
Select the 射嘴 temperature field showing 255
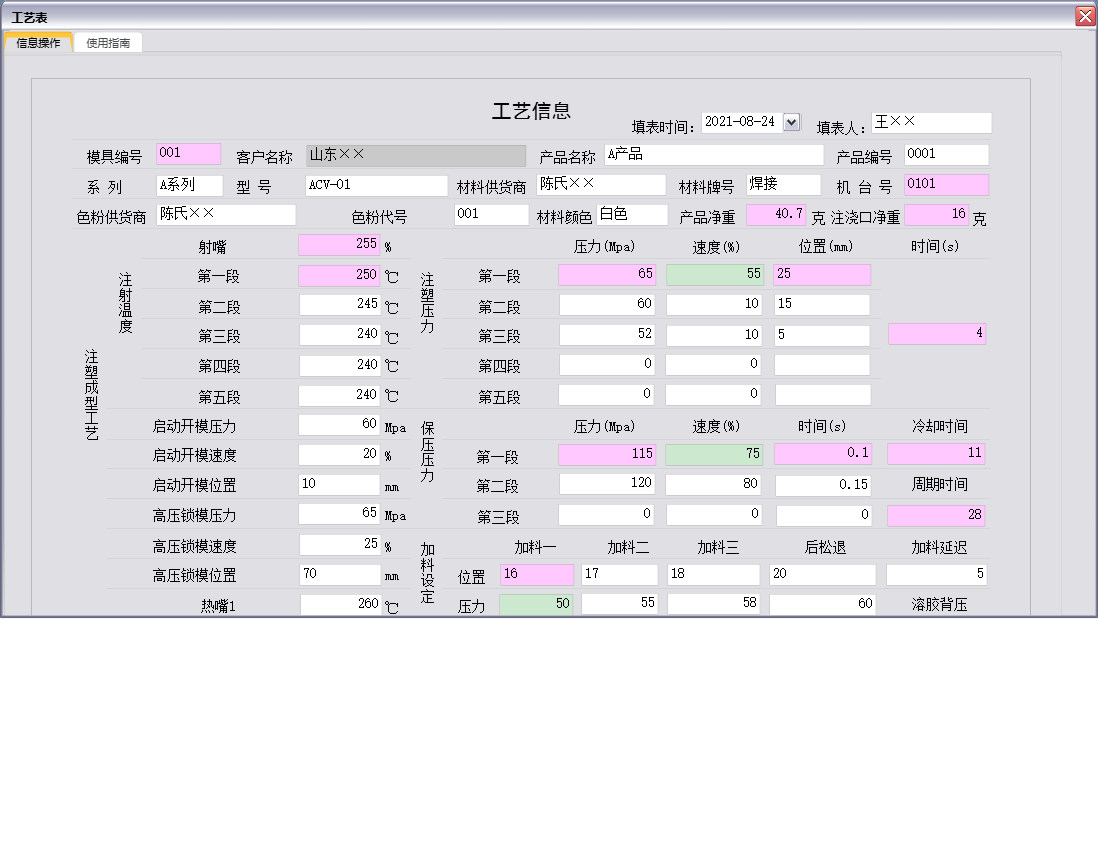338,244
